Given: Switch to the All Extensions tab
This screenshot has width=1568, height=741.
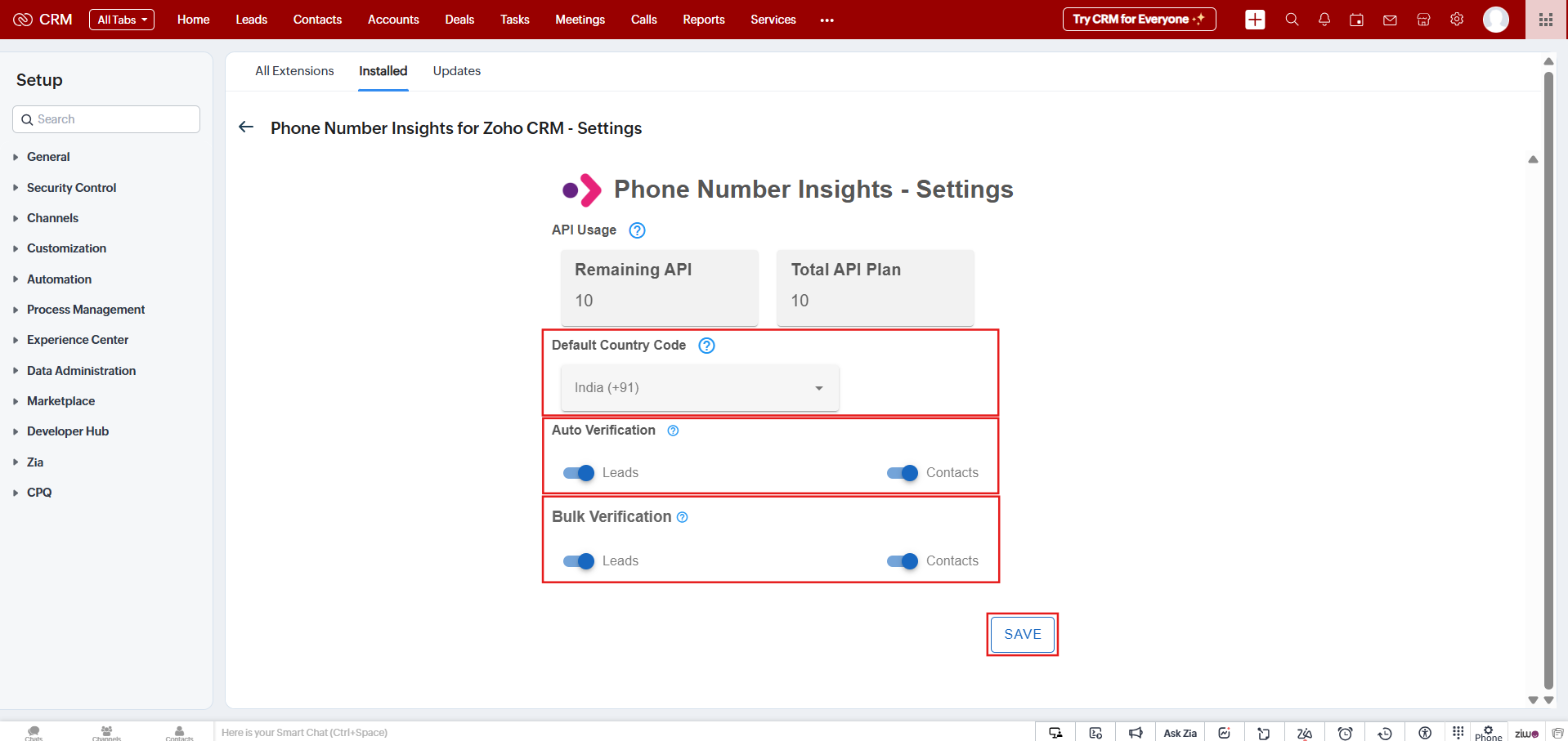Looking at the screenshot, I should [x=294, y=71].
